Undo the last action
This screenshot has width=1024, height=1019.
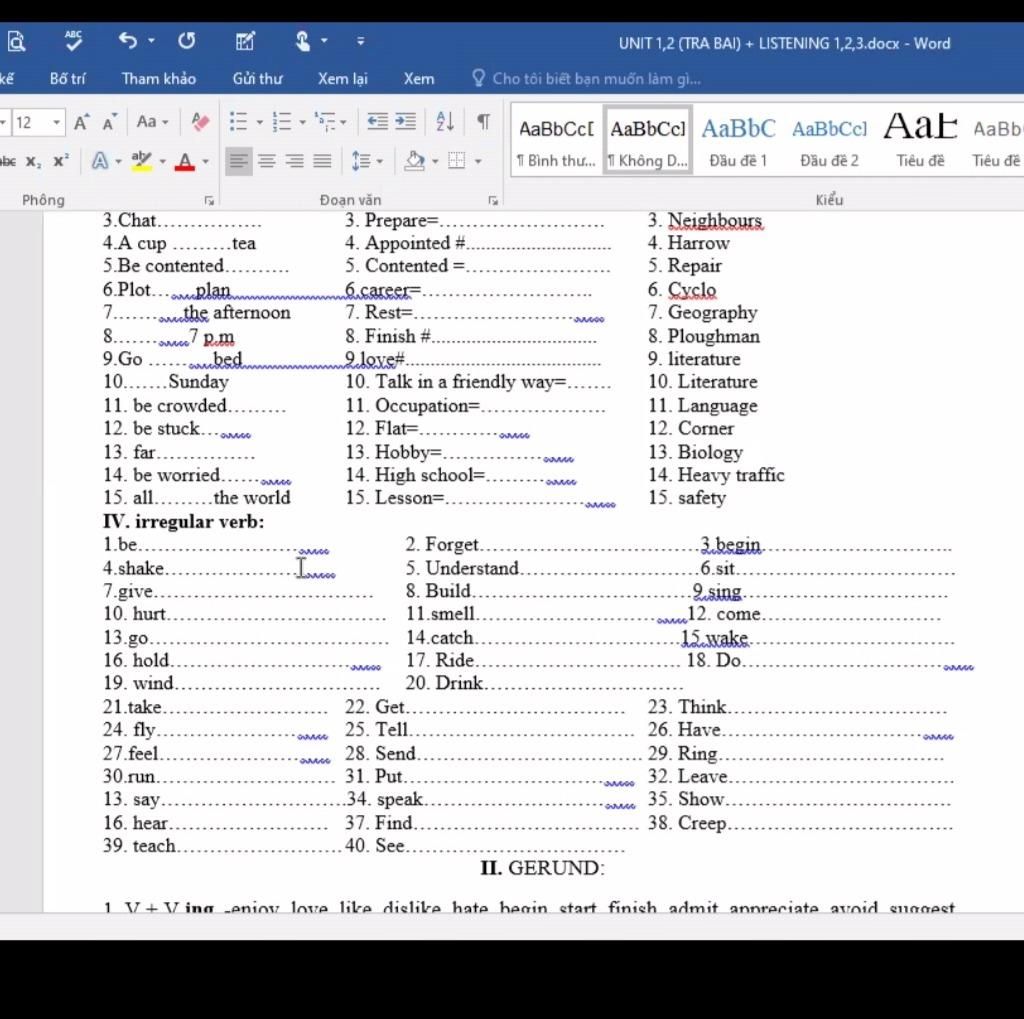(127, 40)
